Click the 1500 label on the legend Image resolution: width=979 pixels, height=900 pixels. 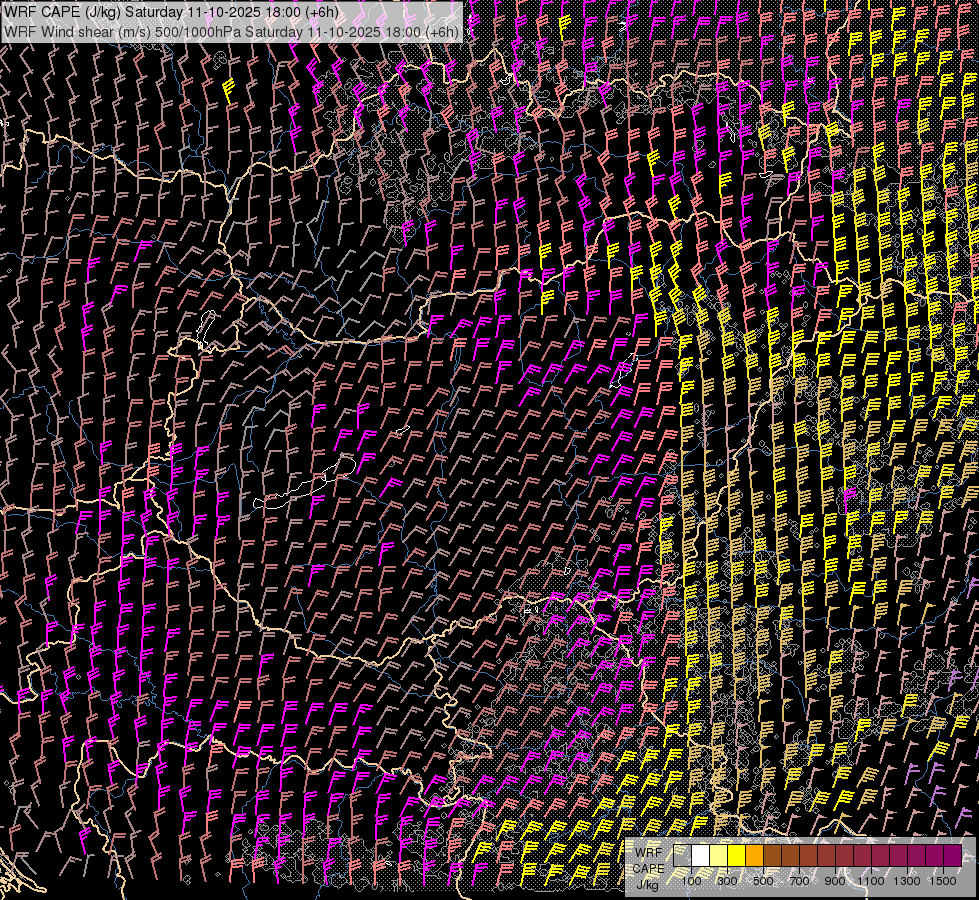[943, 881]
